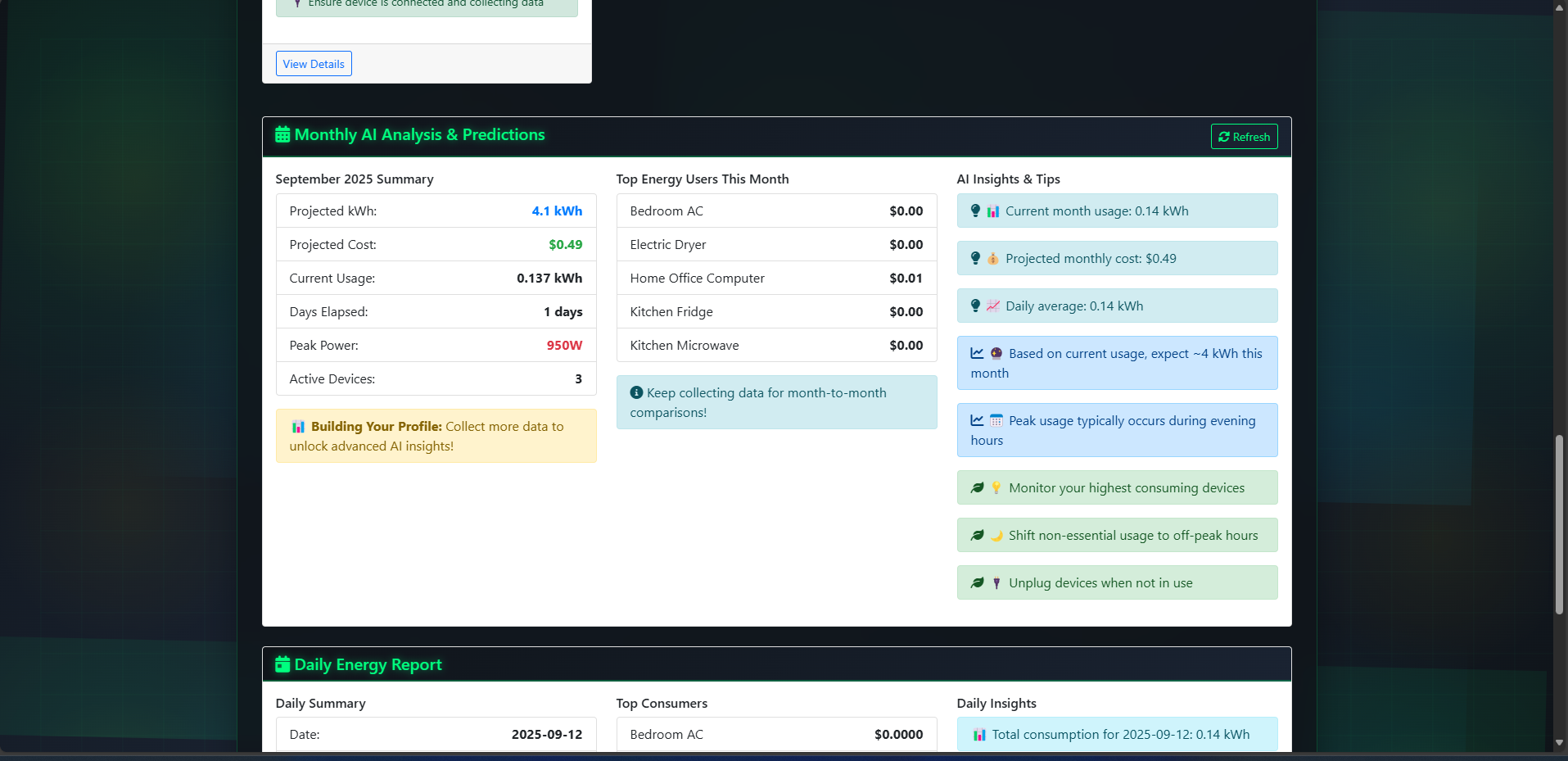Viewport: 1568px width, 761px height.
Task: Click the bar chart emoji in Total consumption insight
Action: pyautogui.click(x=979, y=735)
